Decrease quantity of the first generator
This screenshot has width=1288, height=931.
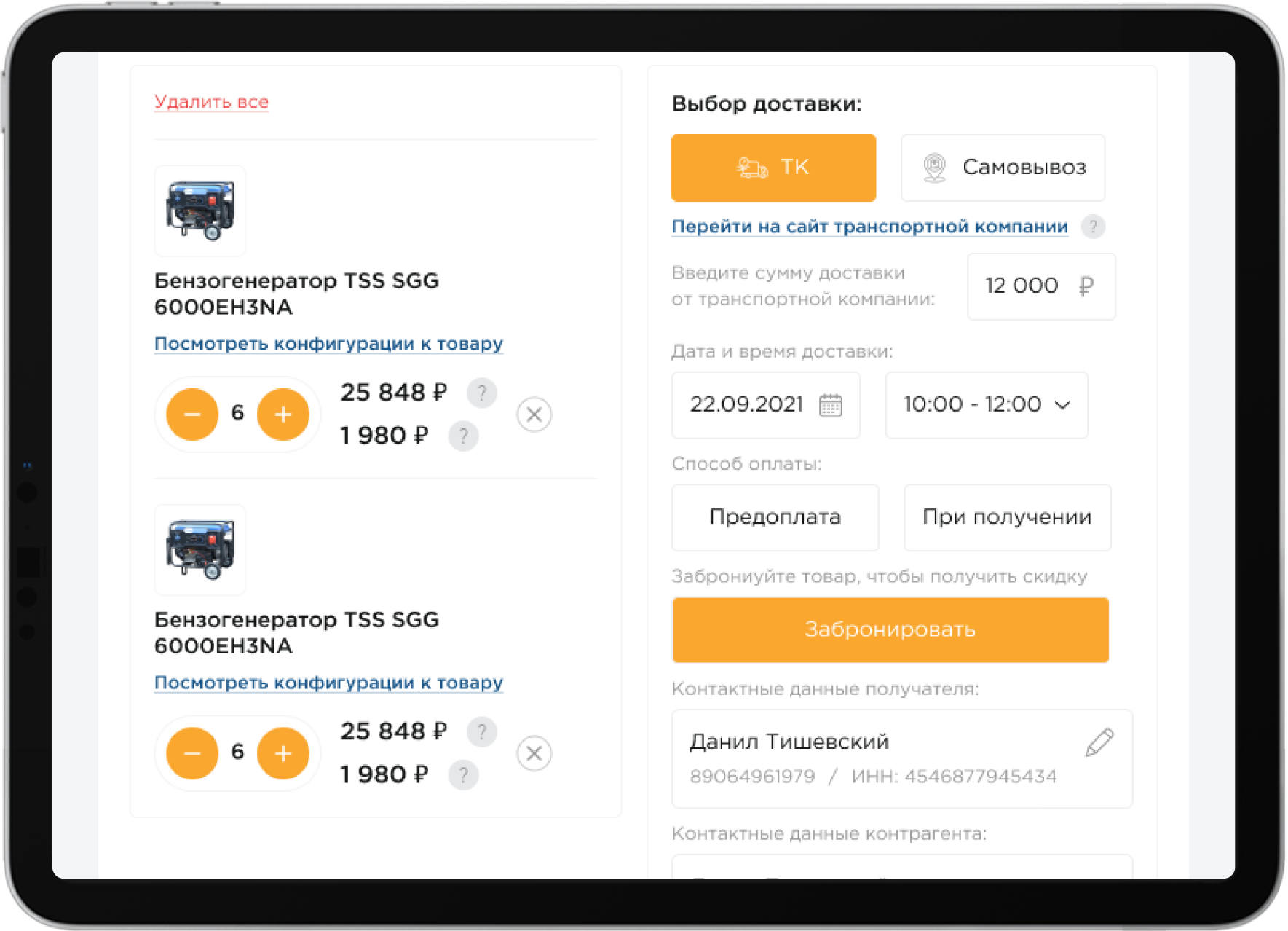click(192, 415)
